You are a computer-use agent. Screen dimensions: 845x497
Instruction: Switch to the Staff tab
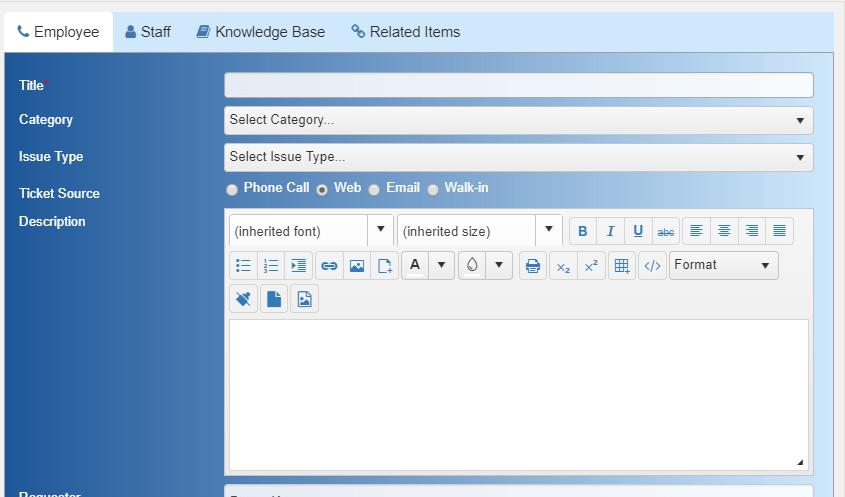point(148,32)
